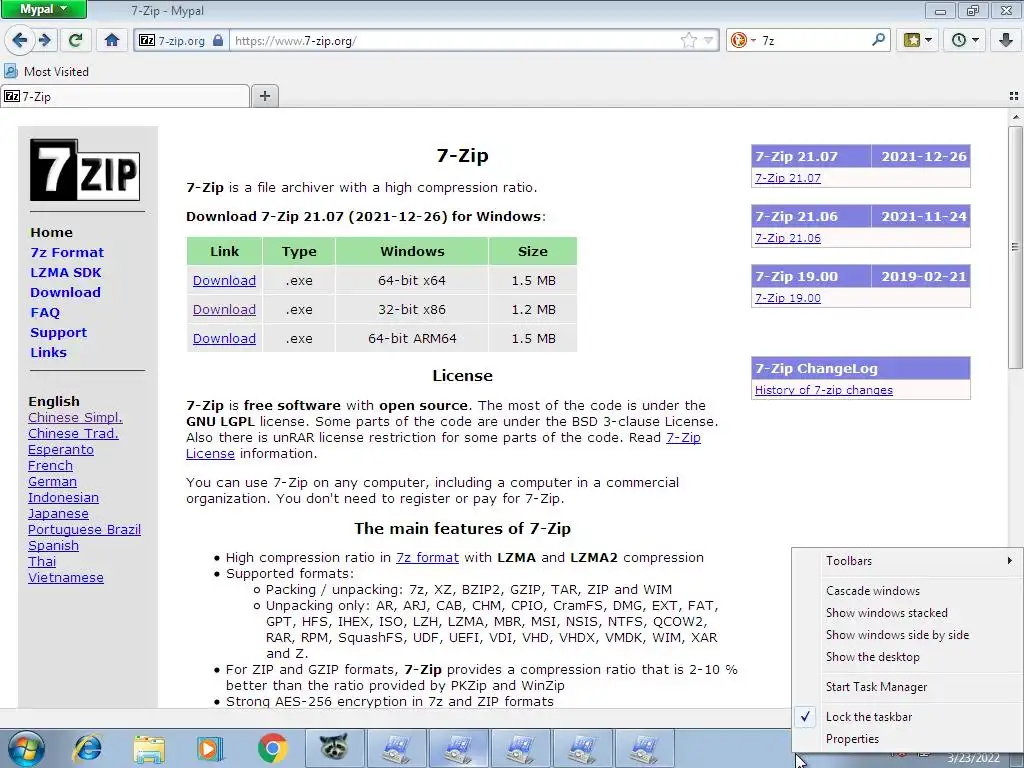
Task: Click the tab groups grid icon
Action: tap(1014, 96)
